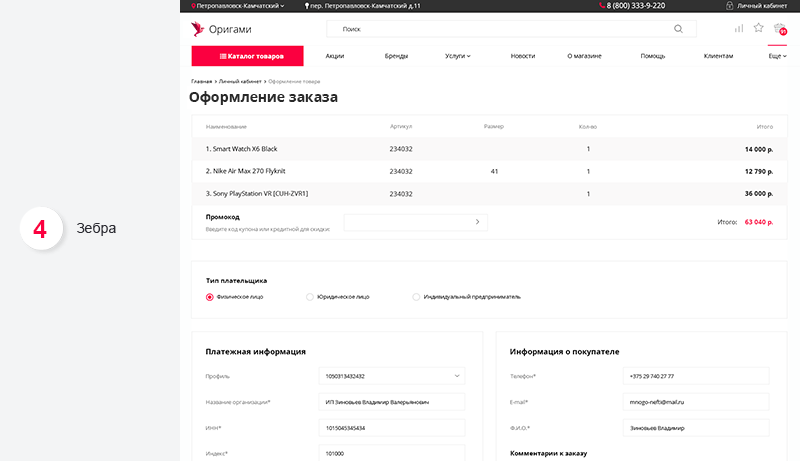Screen dimensions: 800x461
Task: Click the 14 000 р. price
Action: coord(759,149)
